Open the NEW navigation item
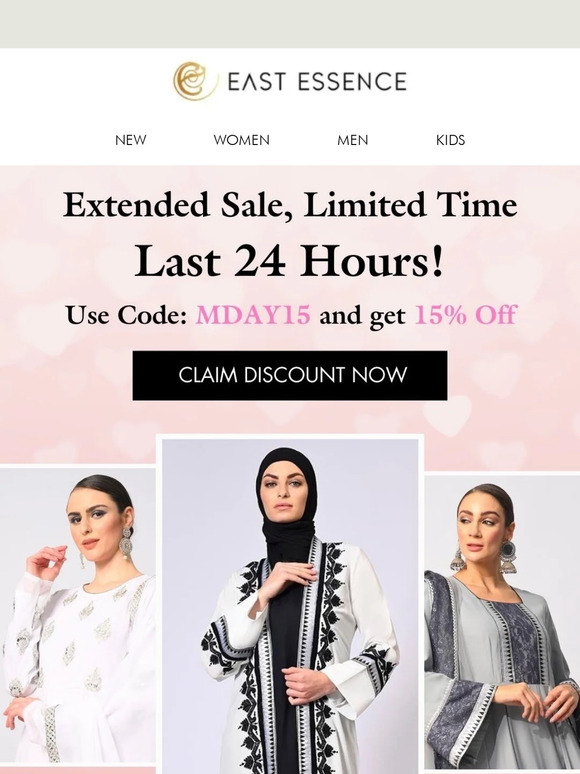 tap(130, 140)
